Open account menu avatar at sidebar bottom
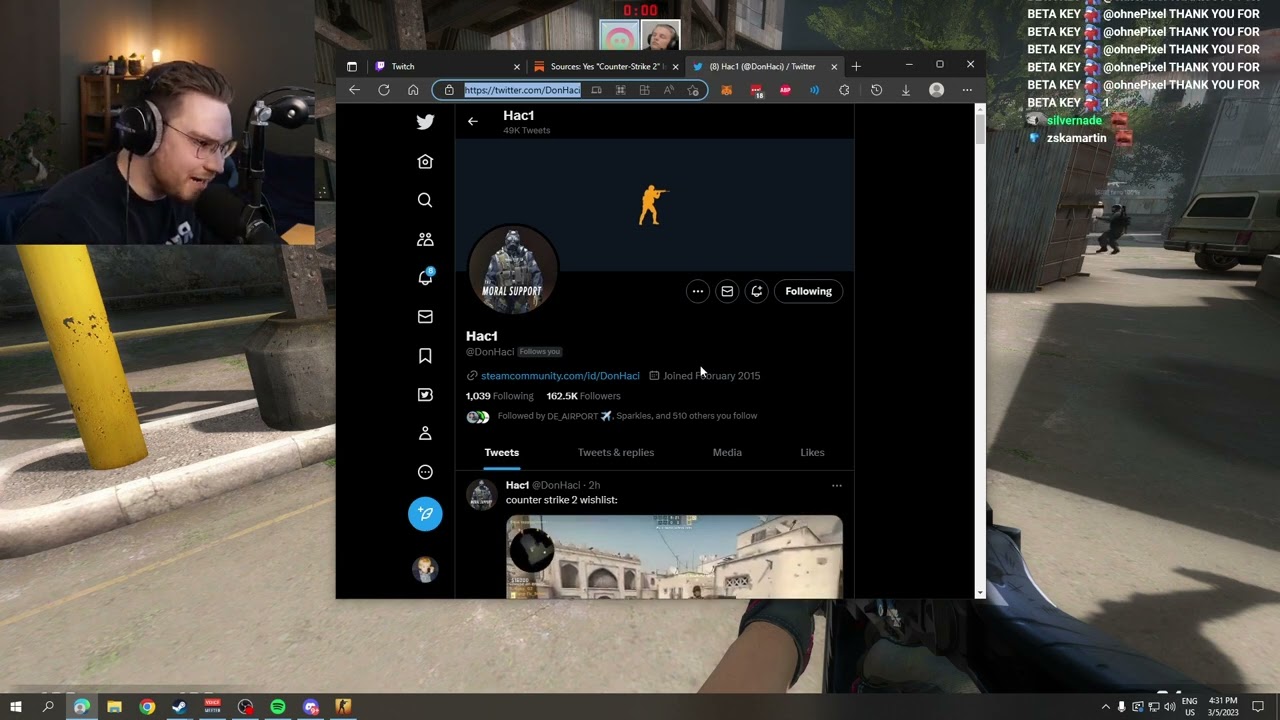 pyautogui.click(x=425, y=569)
